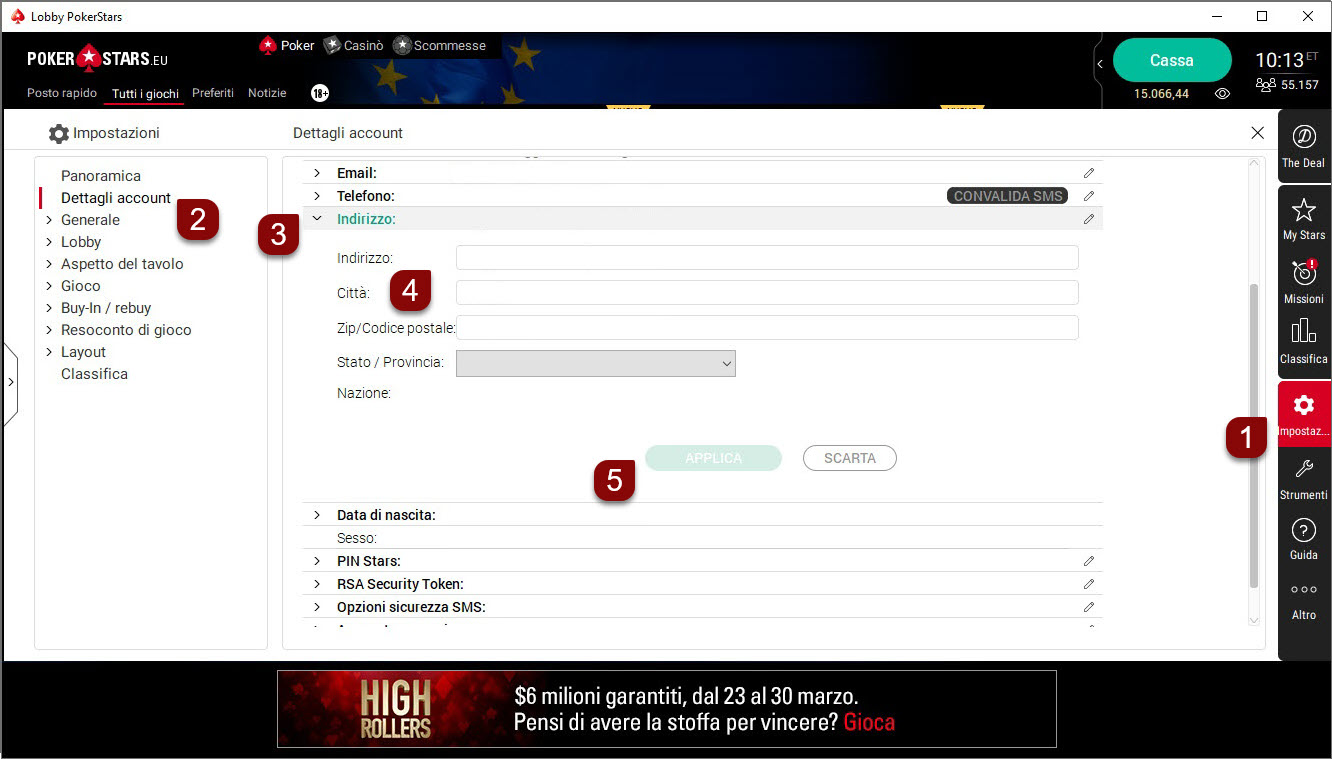Expand the Lobby settings tree item
The height and width of the screenshot is (759, 1332).
pos(49,242)
